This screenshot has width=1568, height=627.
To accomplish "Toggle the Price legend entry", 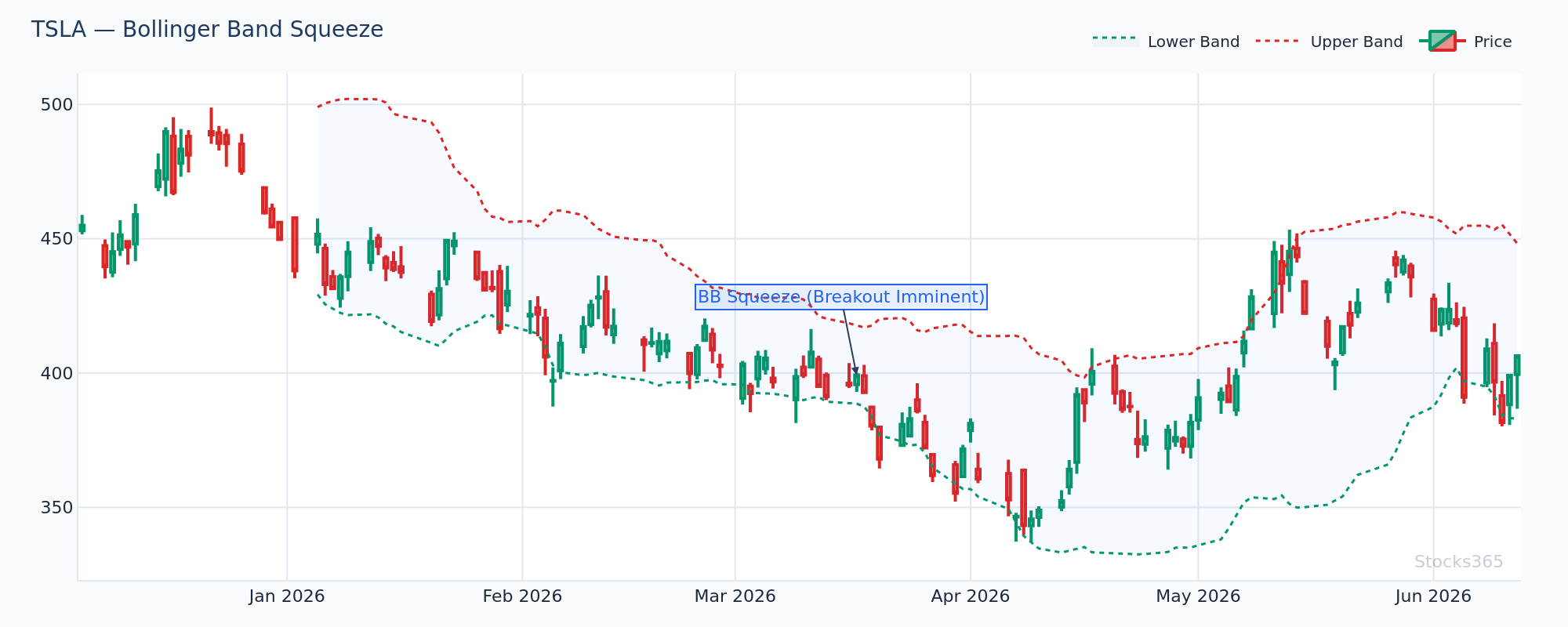I will click(x=1465, y=42).
